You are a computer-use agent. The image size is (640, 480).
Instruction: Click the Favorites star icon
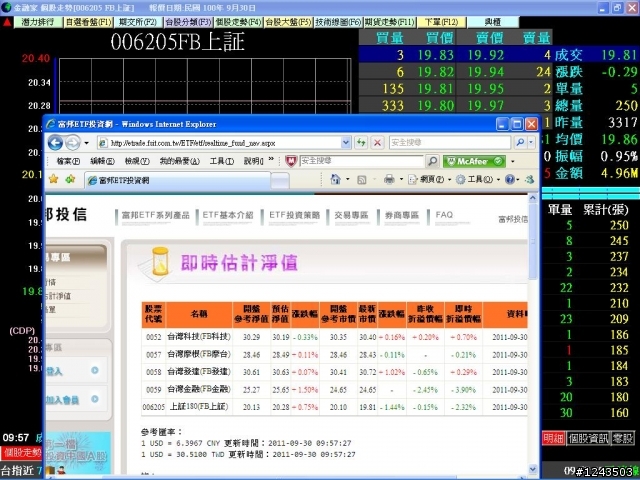pyautogui.click(x=53, y=179)
